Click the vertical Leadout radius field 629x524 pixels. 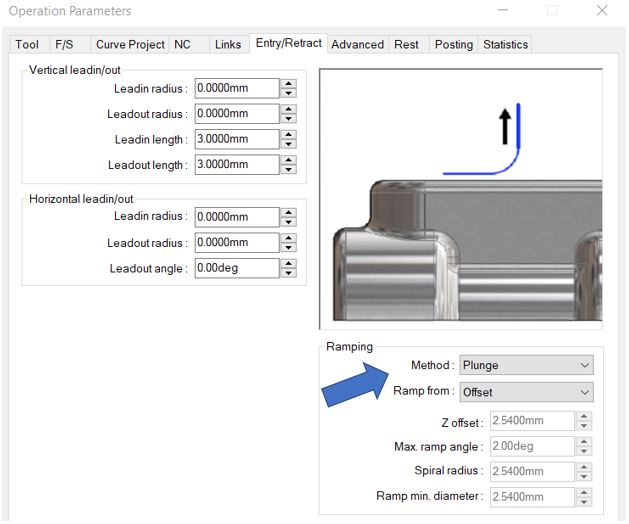[237, 114]
